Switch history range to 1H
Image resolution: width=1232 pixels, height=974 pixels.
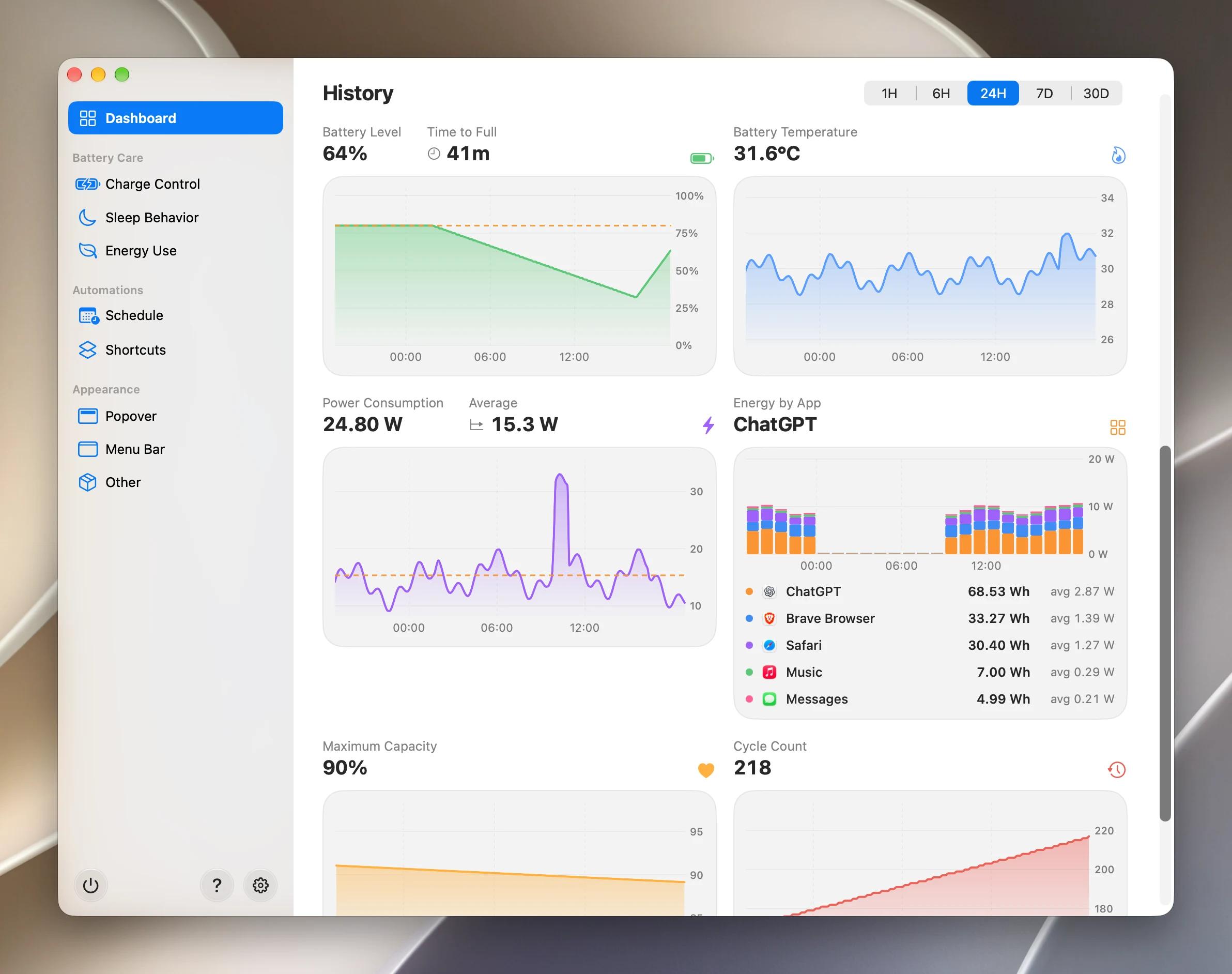pyautogui.click(x=889, y=94)
